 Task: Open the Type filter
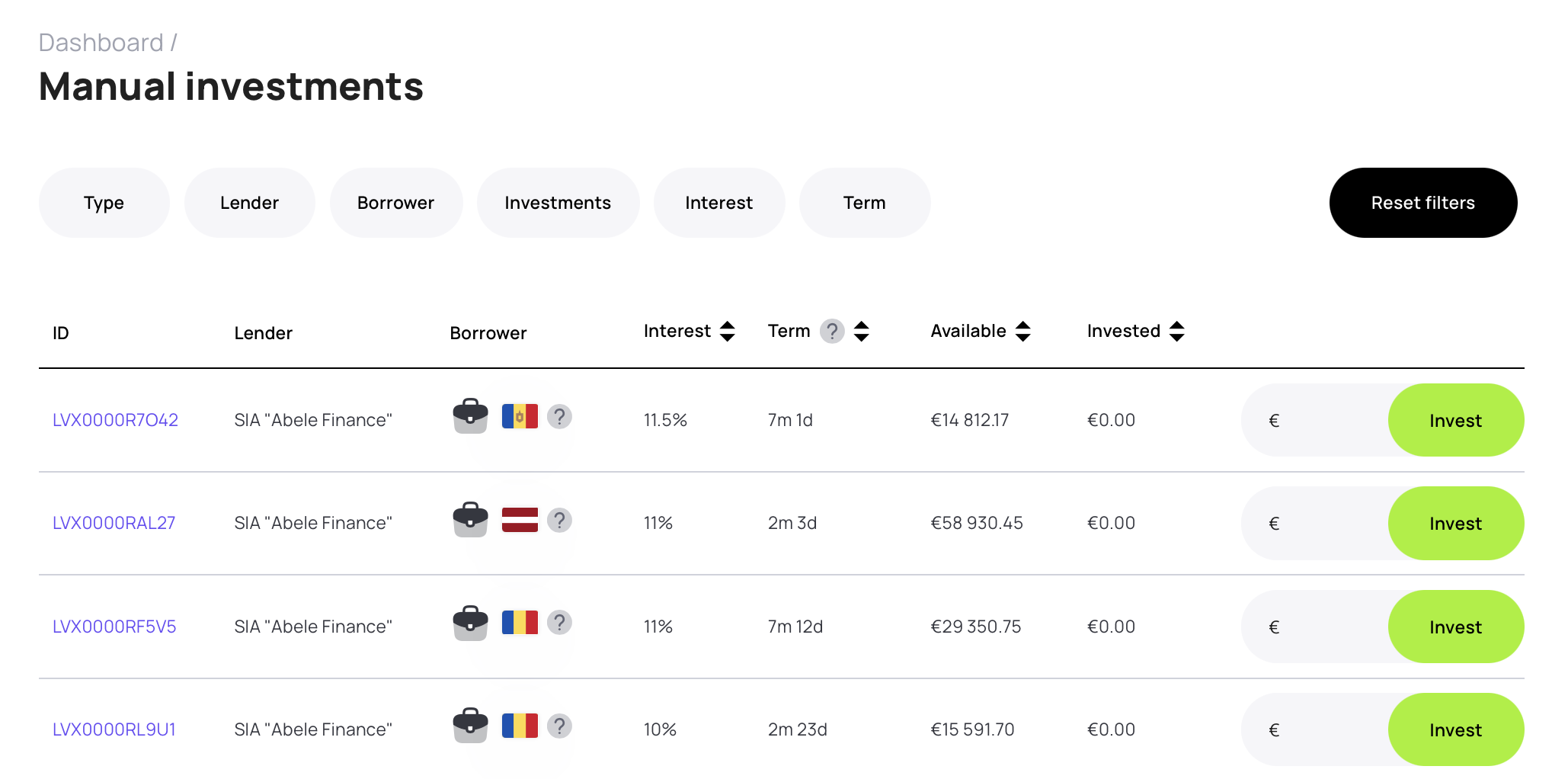tap(104, 203)
